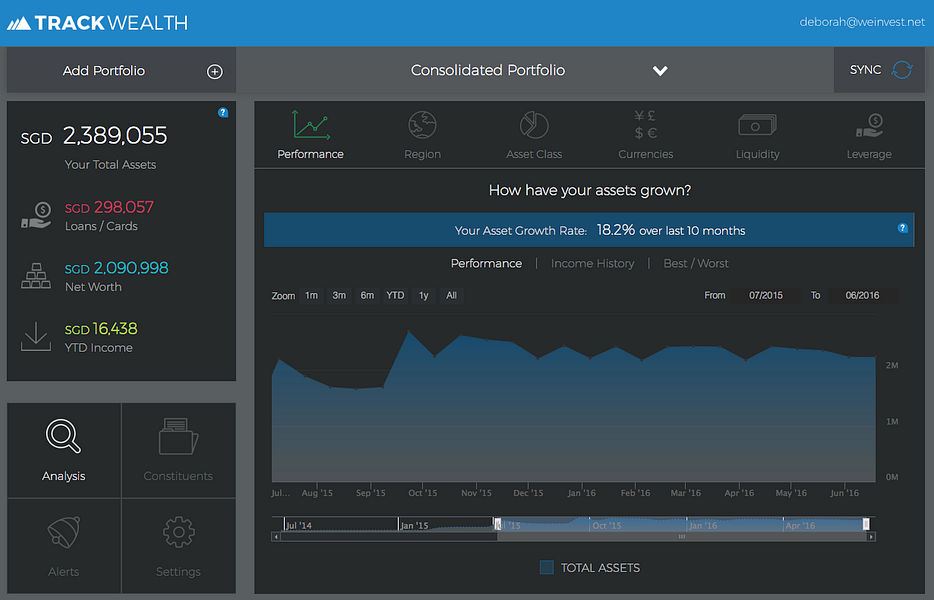Zoom chart to 3m
This screenshot has height=600, width=934.
coord(339,296)
